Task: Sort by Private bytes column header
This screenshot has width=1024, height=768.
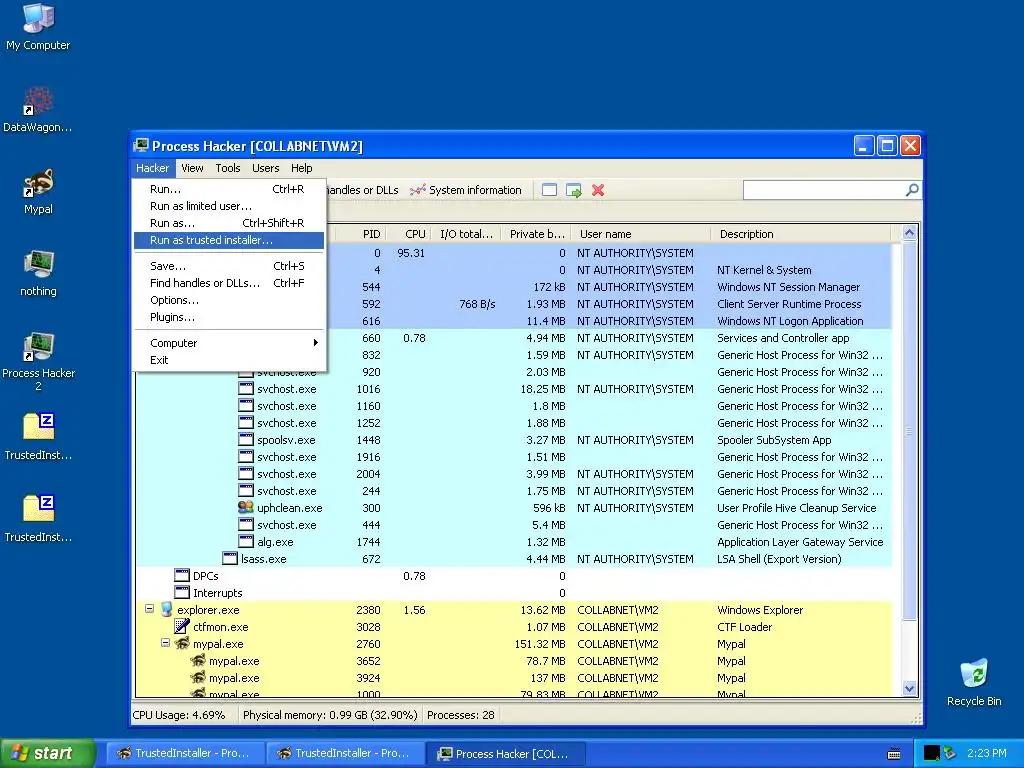Action: [x=536, y=234]
